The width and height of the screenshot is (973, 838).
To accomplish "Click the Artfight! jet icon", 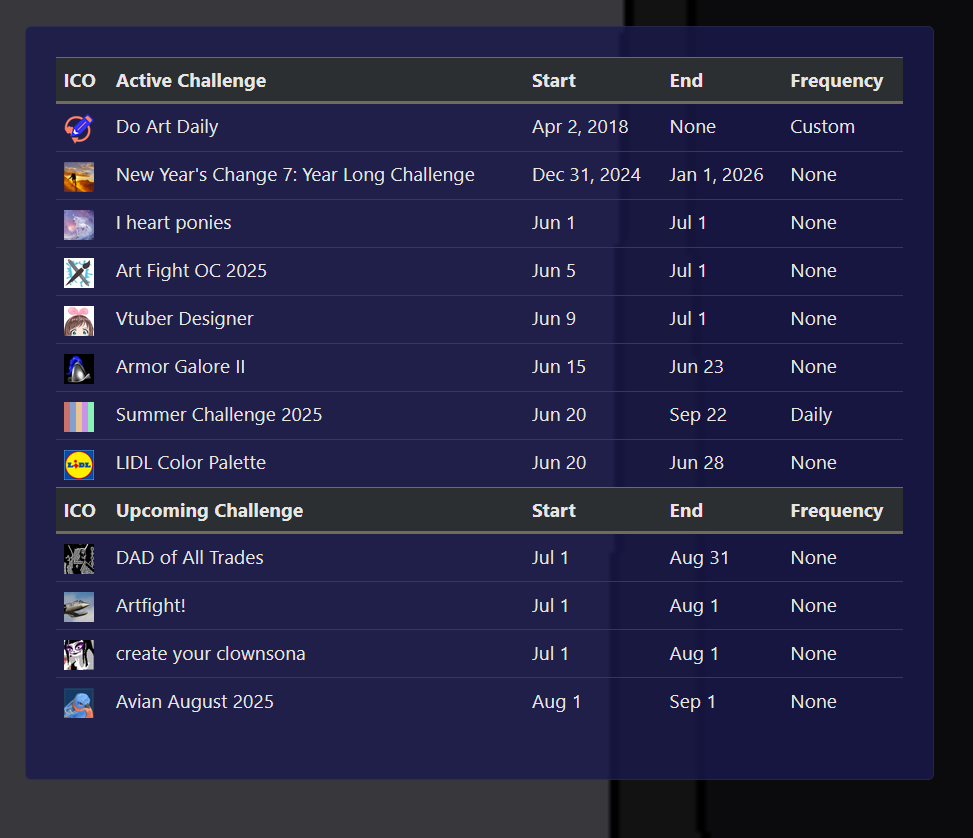I will point(79,606).
